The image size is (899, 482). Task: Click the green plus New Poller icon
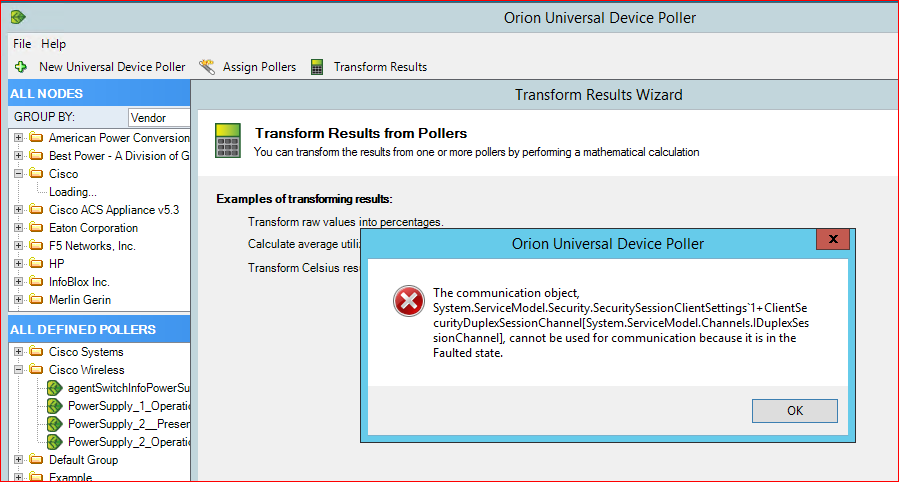[x=21, y=67]
